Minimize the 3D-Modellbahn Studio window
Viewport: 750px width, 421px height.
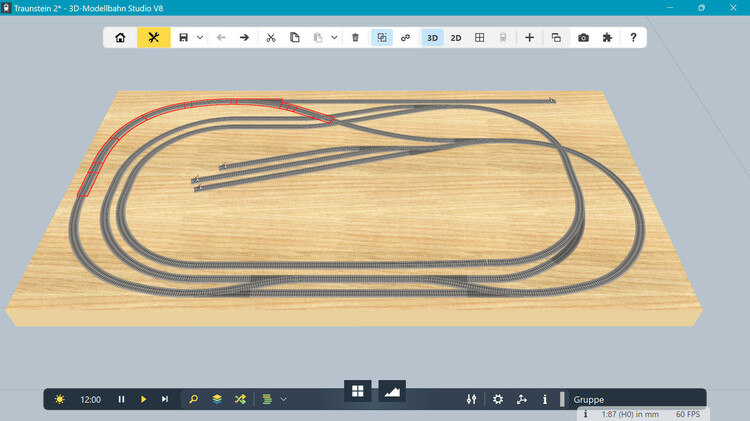tap(670, 8)
